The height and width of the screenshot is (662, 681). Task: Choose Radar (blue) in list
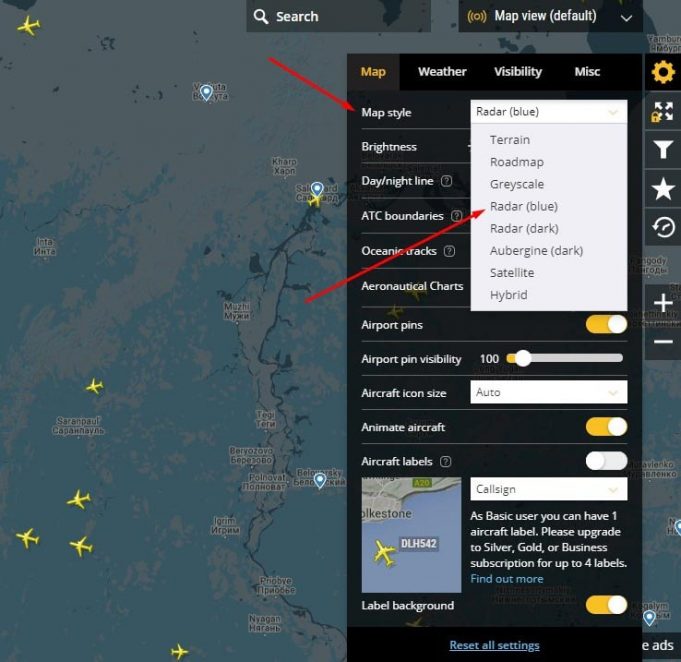point(523,206)
